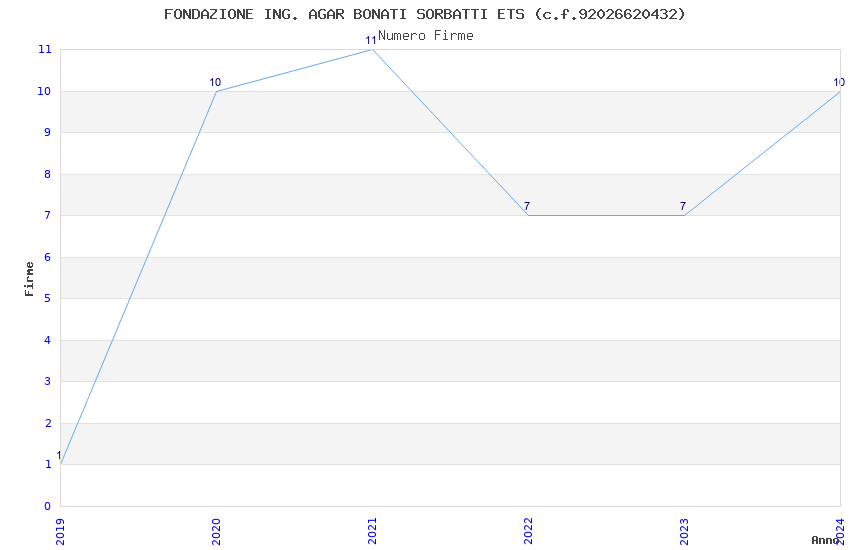
Task: Click y-axis tick value 4
Action: 48,340
